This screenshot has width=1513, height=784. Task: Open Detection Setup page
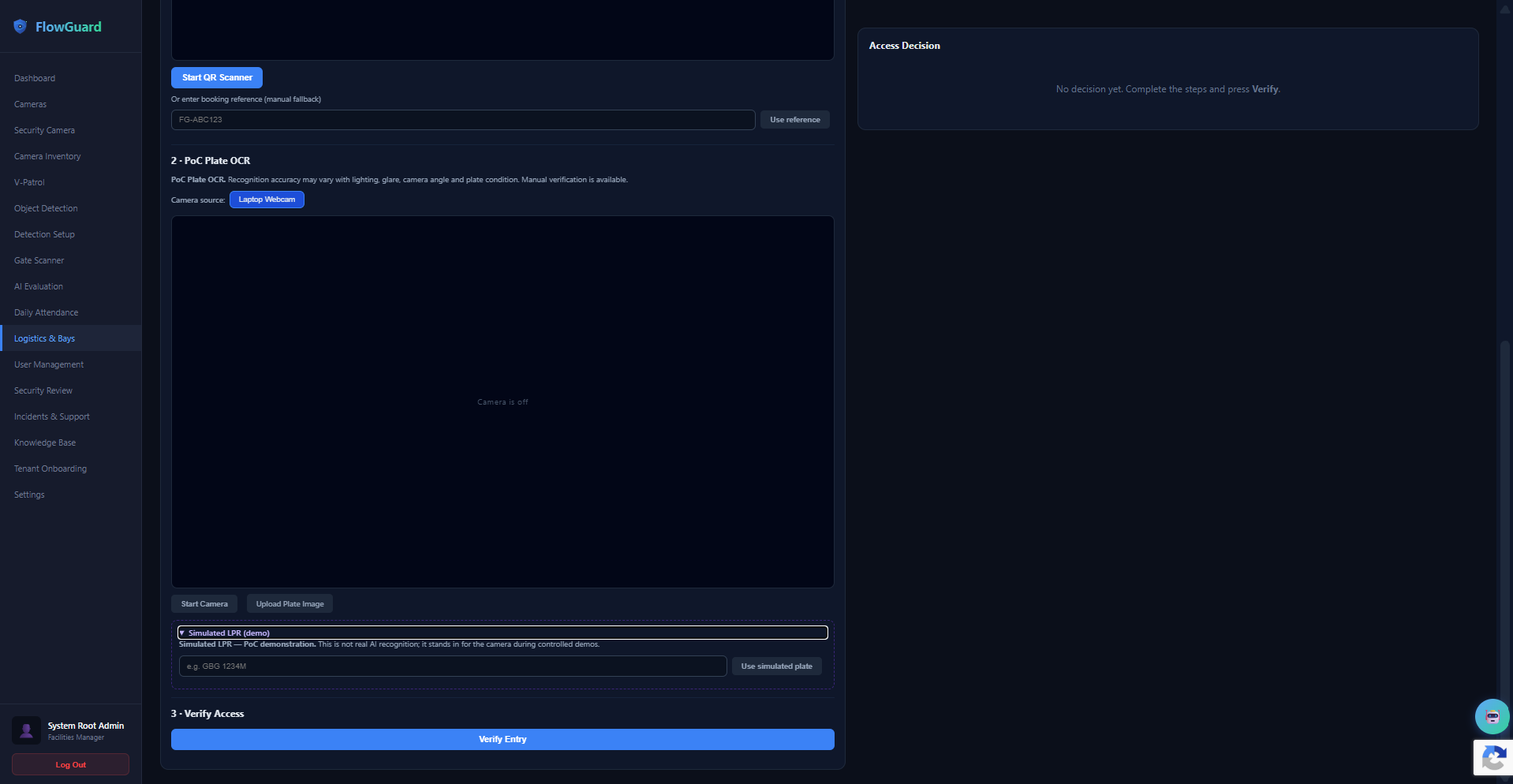tap(44, 234)
